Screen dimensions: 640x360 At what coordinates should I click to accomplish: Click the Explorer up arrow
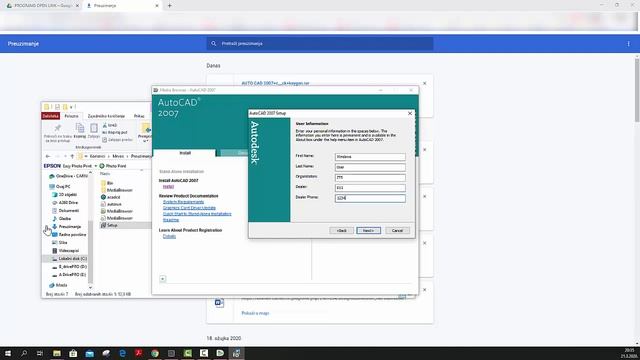pos(72,156)
